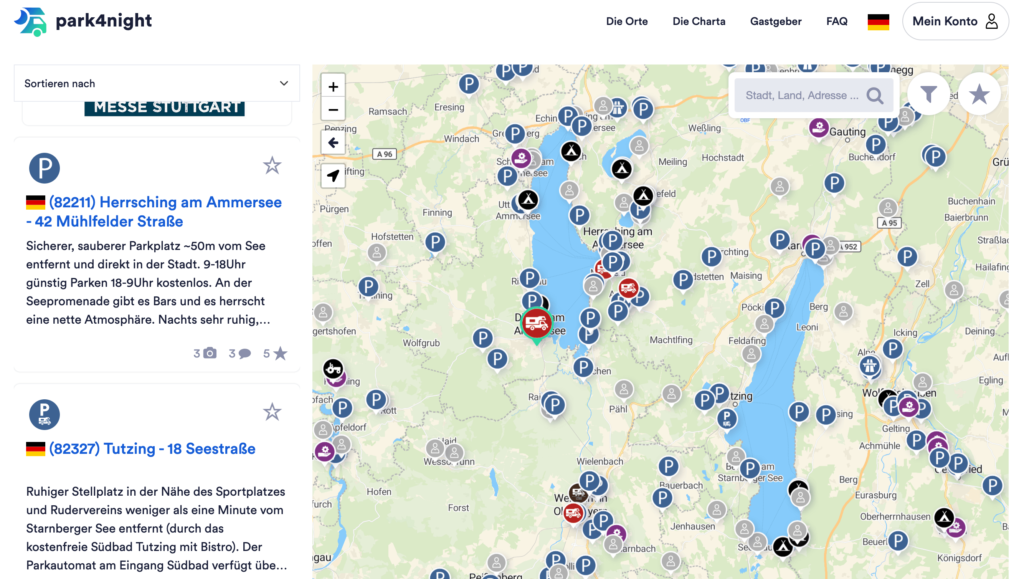The image size is (1024, 579).
Task: Select the gray marker above Baierbrunn
Action: [888, 208]
